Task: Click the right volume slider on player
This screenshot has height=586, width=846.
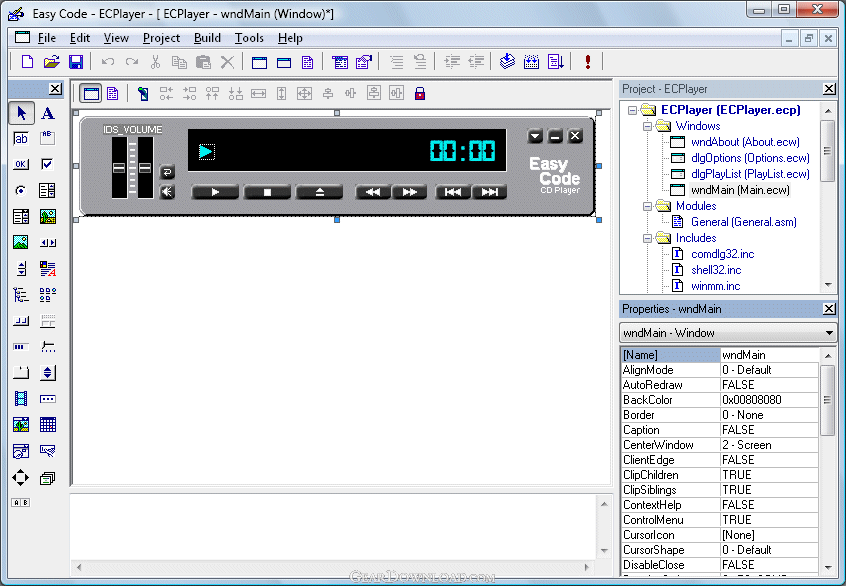Action: click(x=145, y=167)
